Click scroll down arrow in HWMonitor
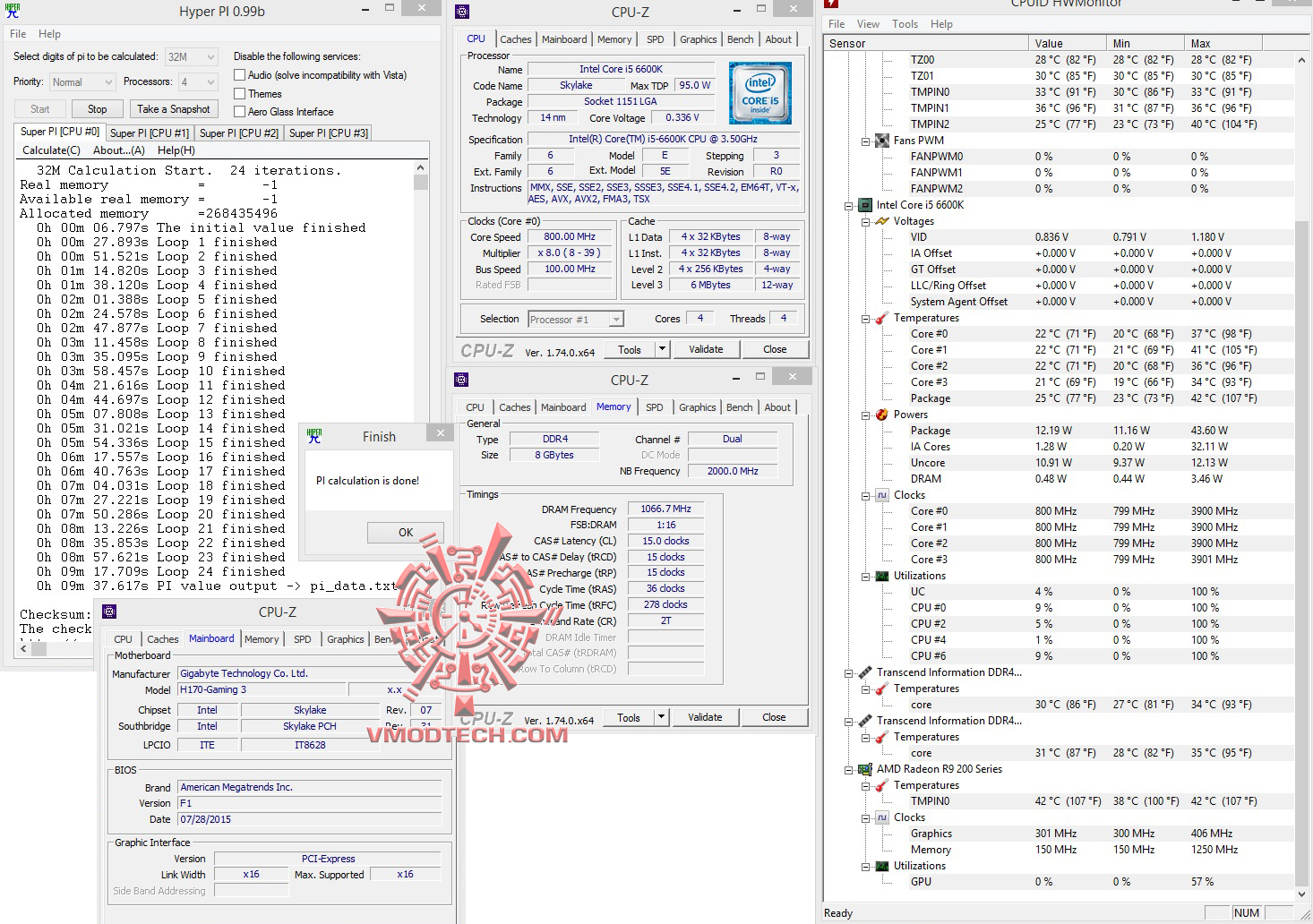 point(1301,894)
